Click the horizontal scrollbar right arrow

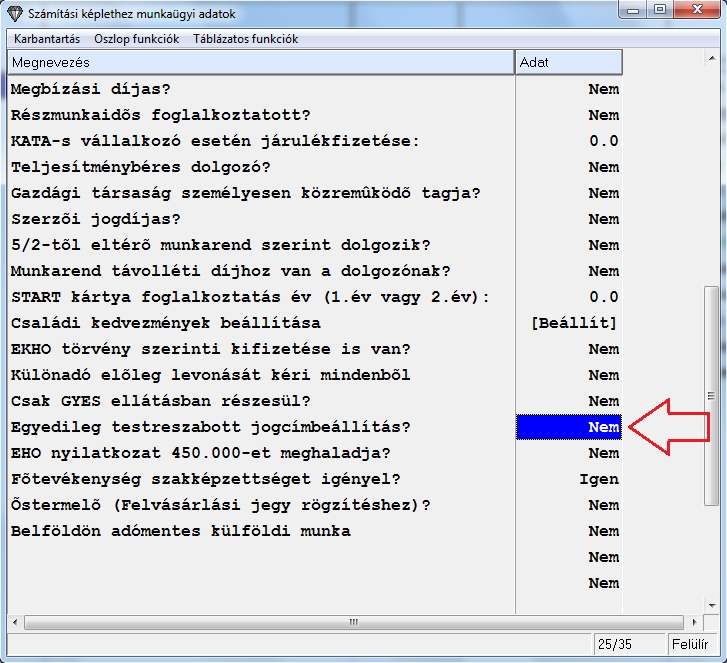tap(695, 622)
